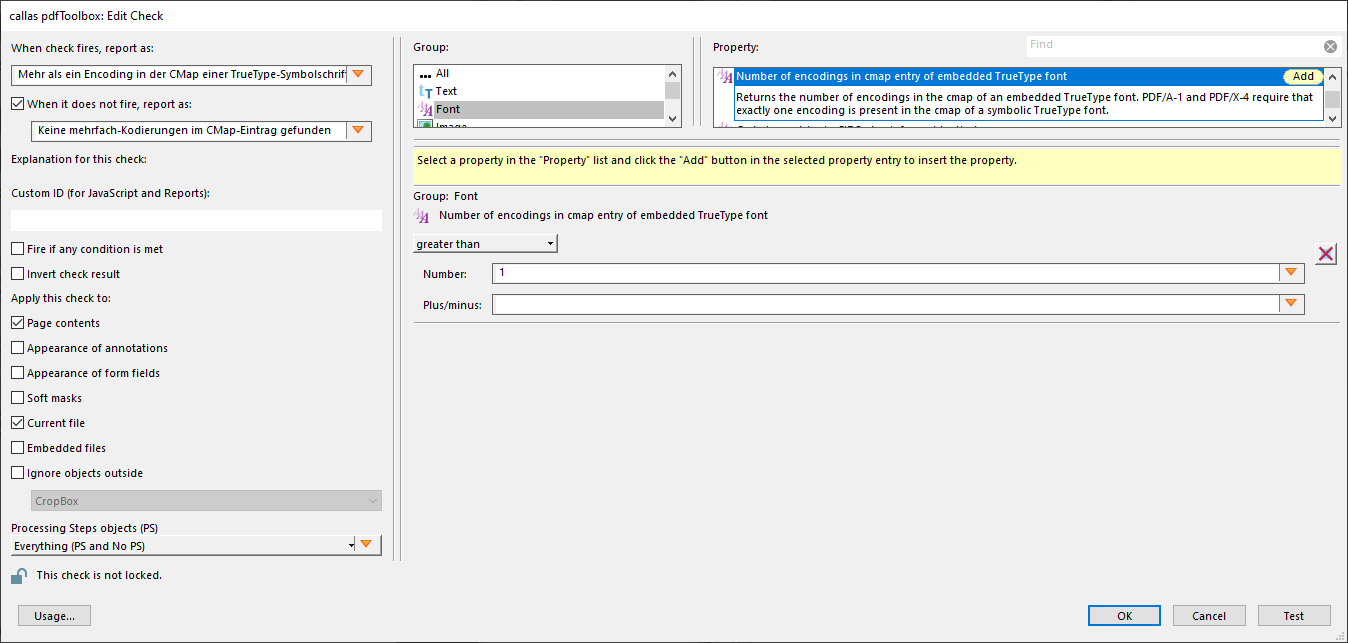This screenshot has height=643, width=1348.
Task: Click the red X remove condition icon
Action: point(1326,254)
